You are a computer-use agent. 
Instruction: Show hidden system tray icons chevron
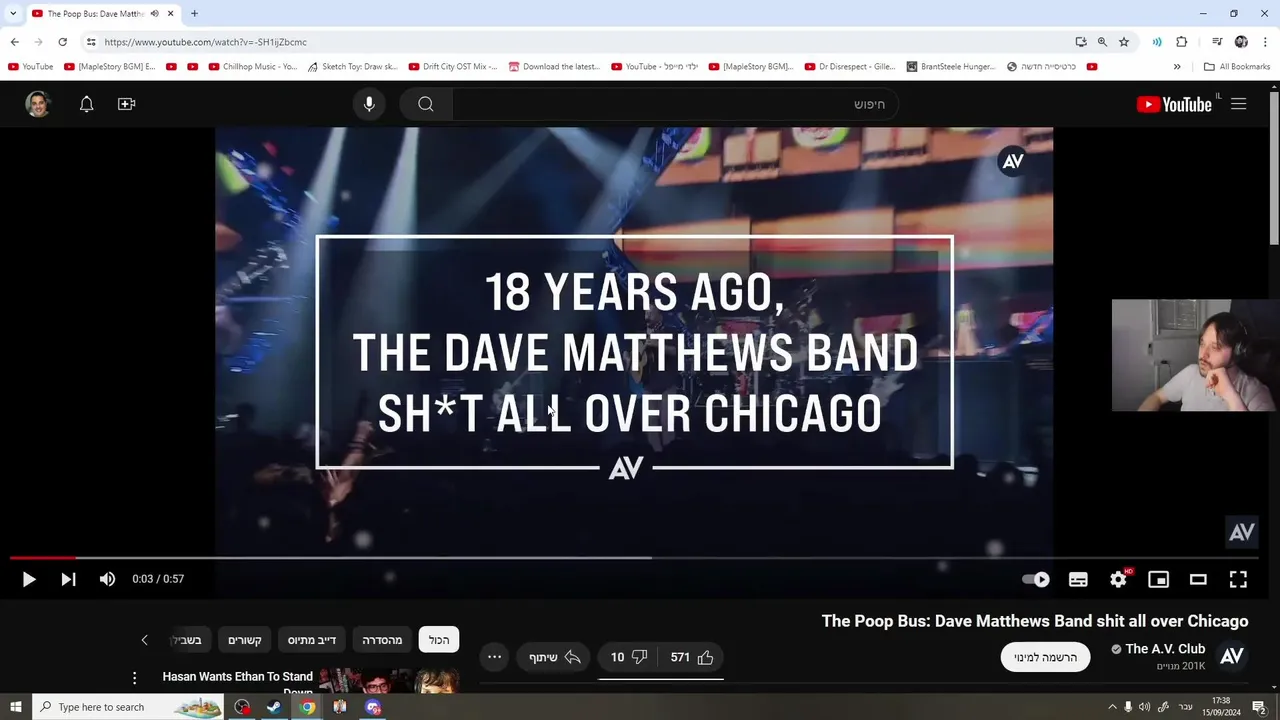pyautogui.click(x=1111, y=707)
